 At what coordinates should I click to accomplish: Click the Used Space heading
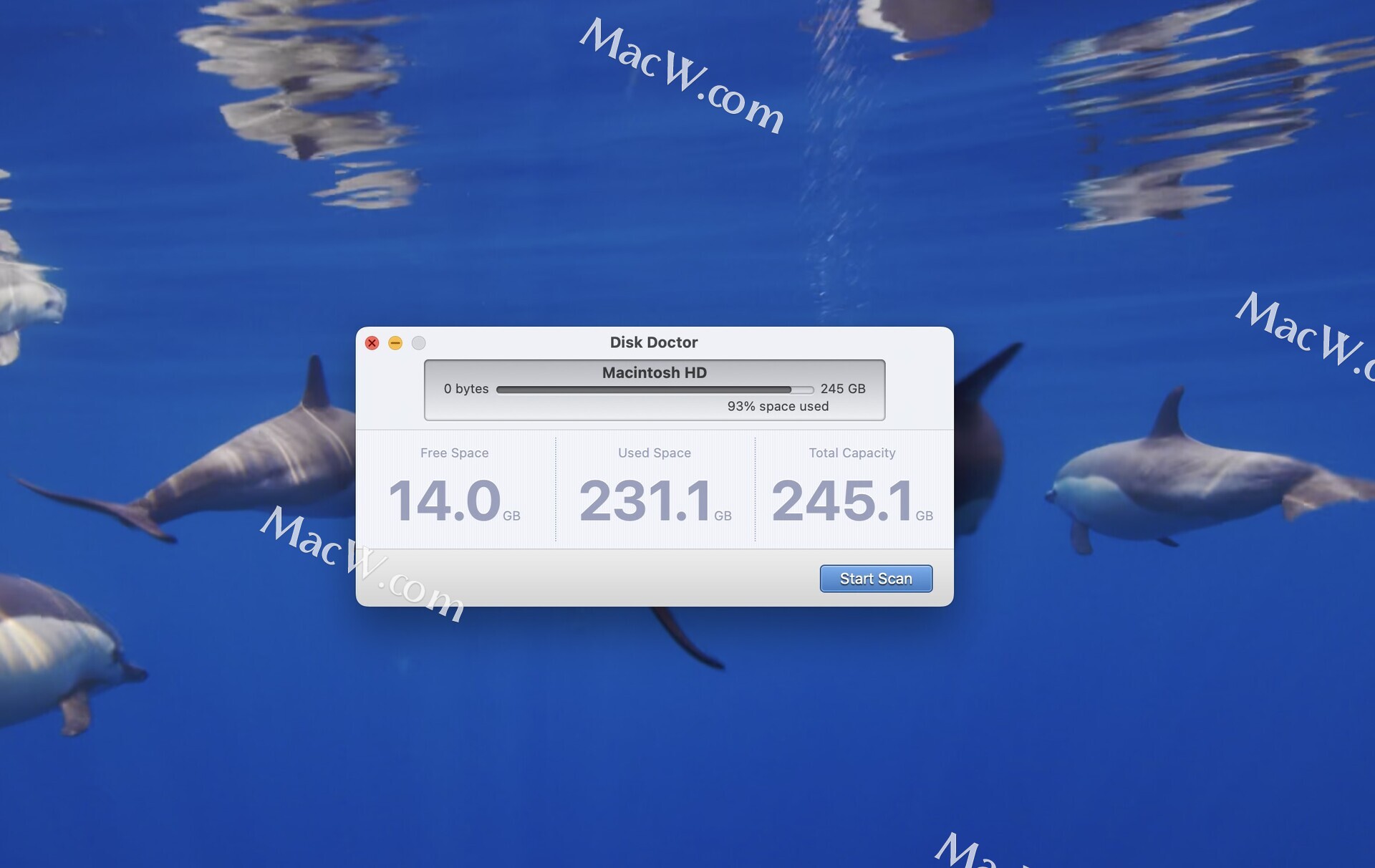[x=654, y=453]
